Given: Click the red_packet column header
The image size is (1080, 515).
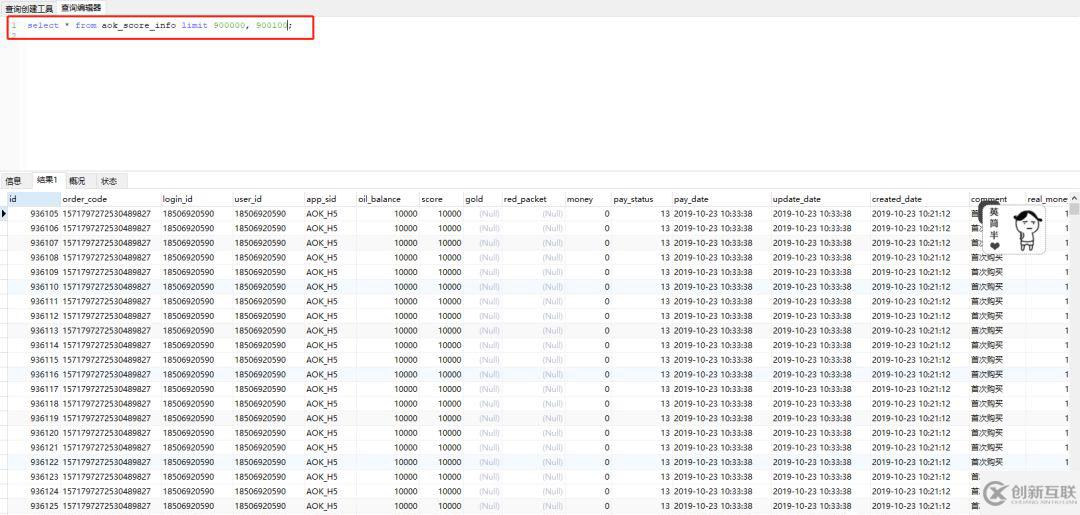Looking at the screenshot, I should tap(532, 199).
